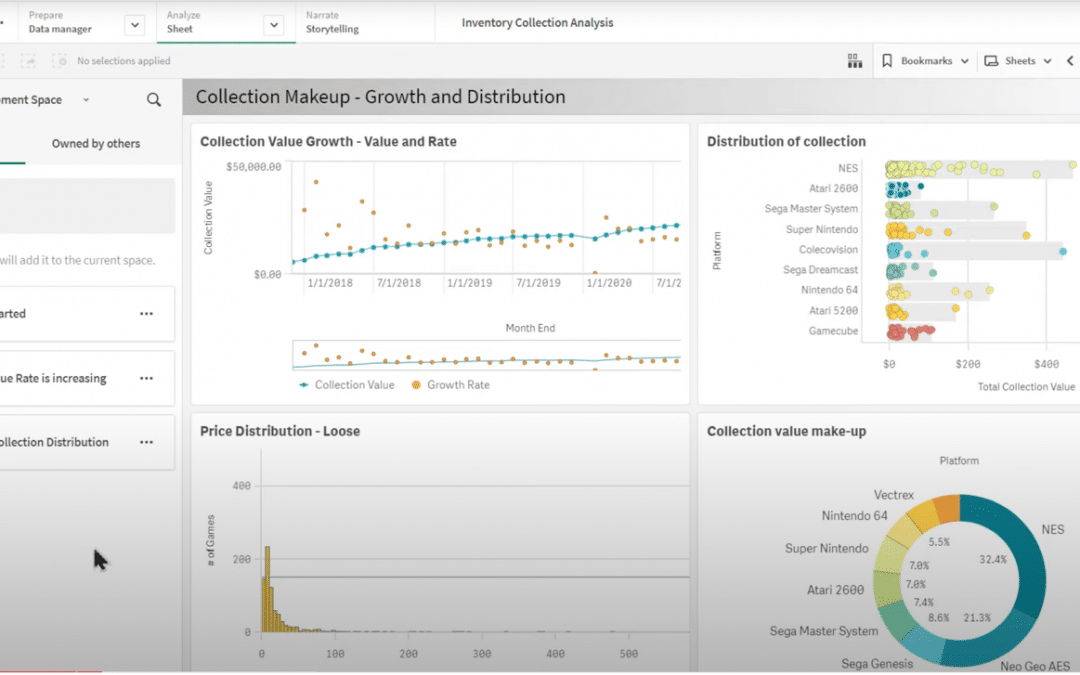Viewport: 1080px width, 675px height.
Task: Select the 'Inventory Collection Analysis' title
Action: point(537,22)
